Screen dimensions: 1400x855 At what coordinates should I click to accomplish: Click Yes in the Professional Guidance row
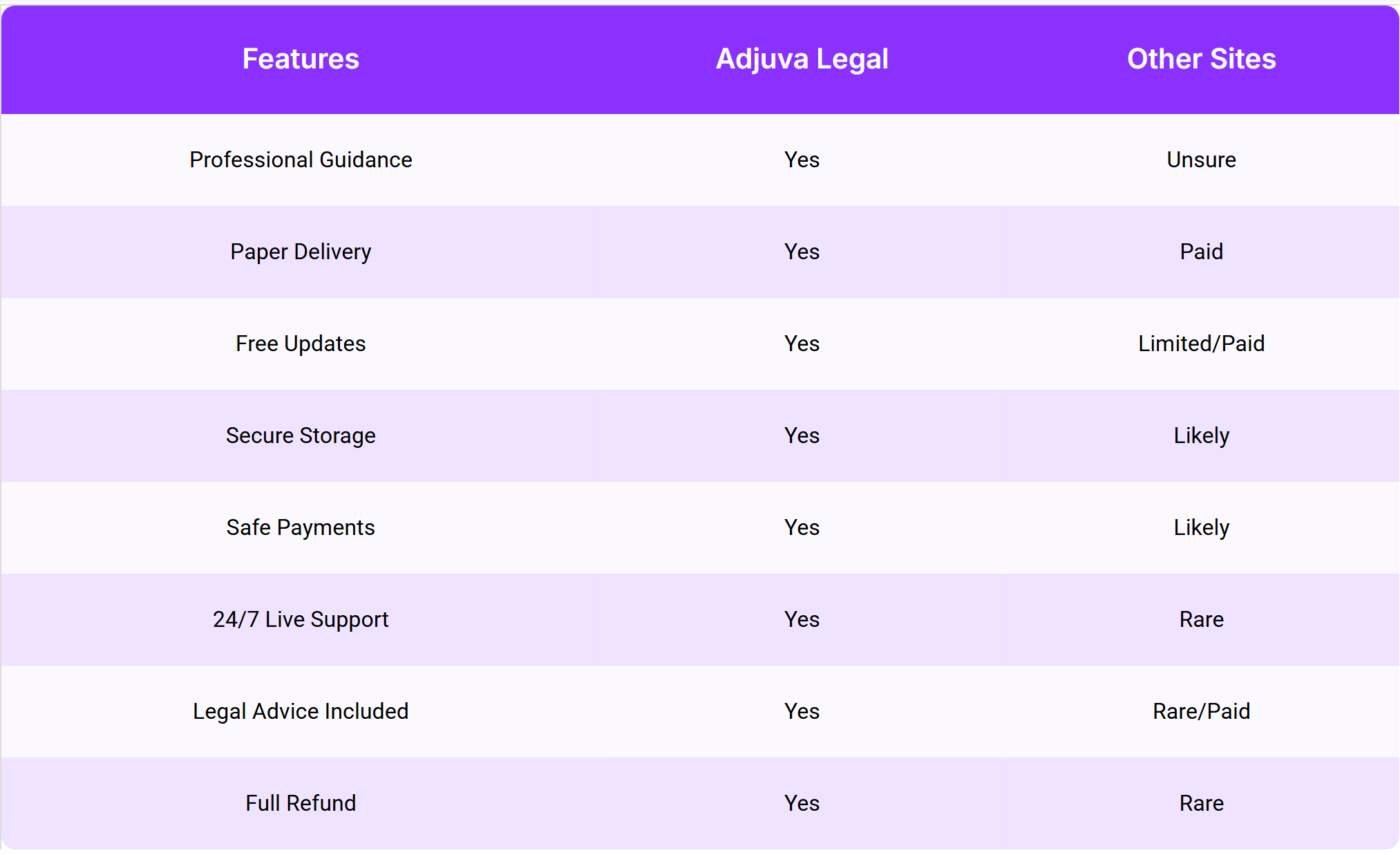pos(802,160)
